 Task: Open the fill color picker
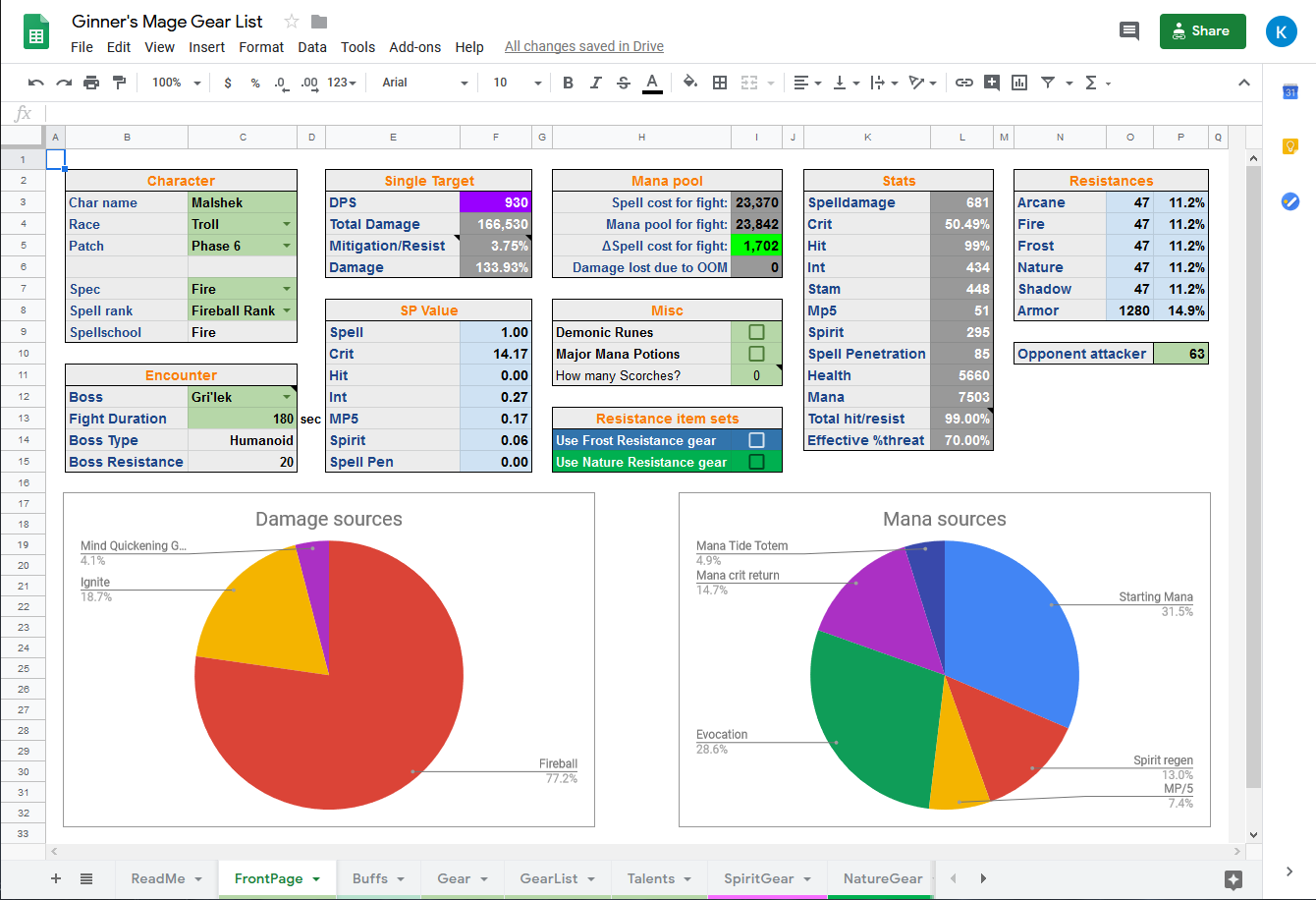[x=689, y=83]
